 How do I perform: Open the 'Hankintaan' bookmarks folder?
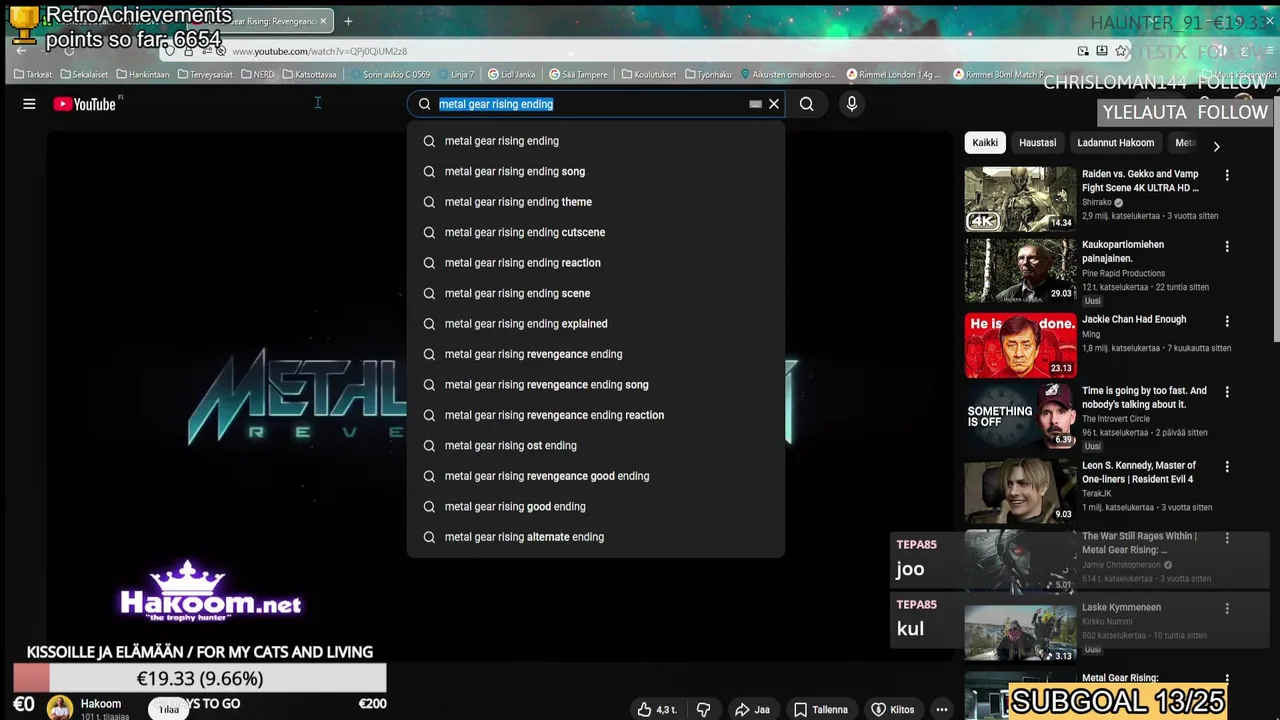click(x=143, y=74)
